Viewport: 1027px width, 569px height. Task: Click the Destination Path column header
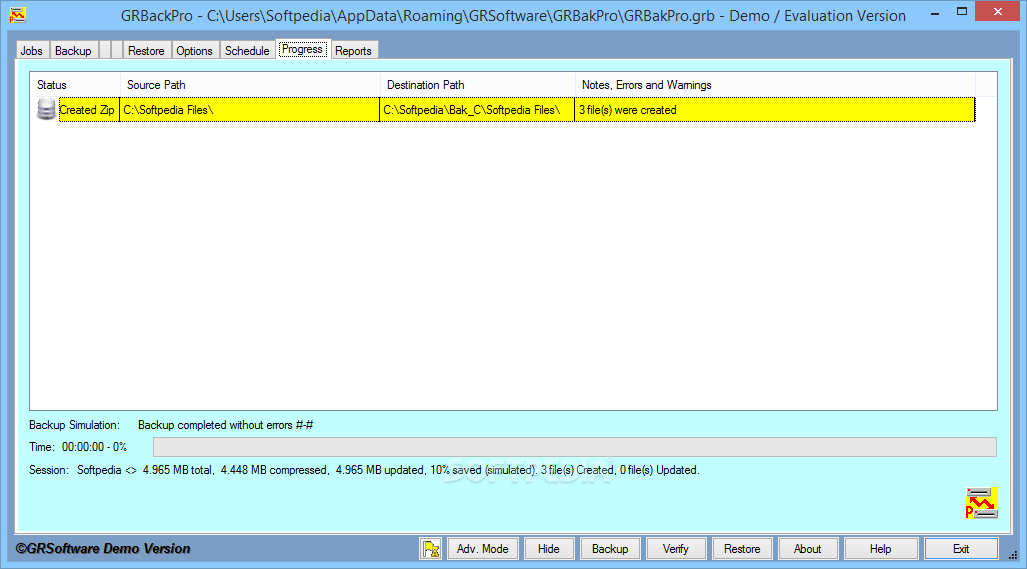477,84
